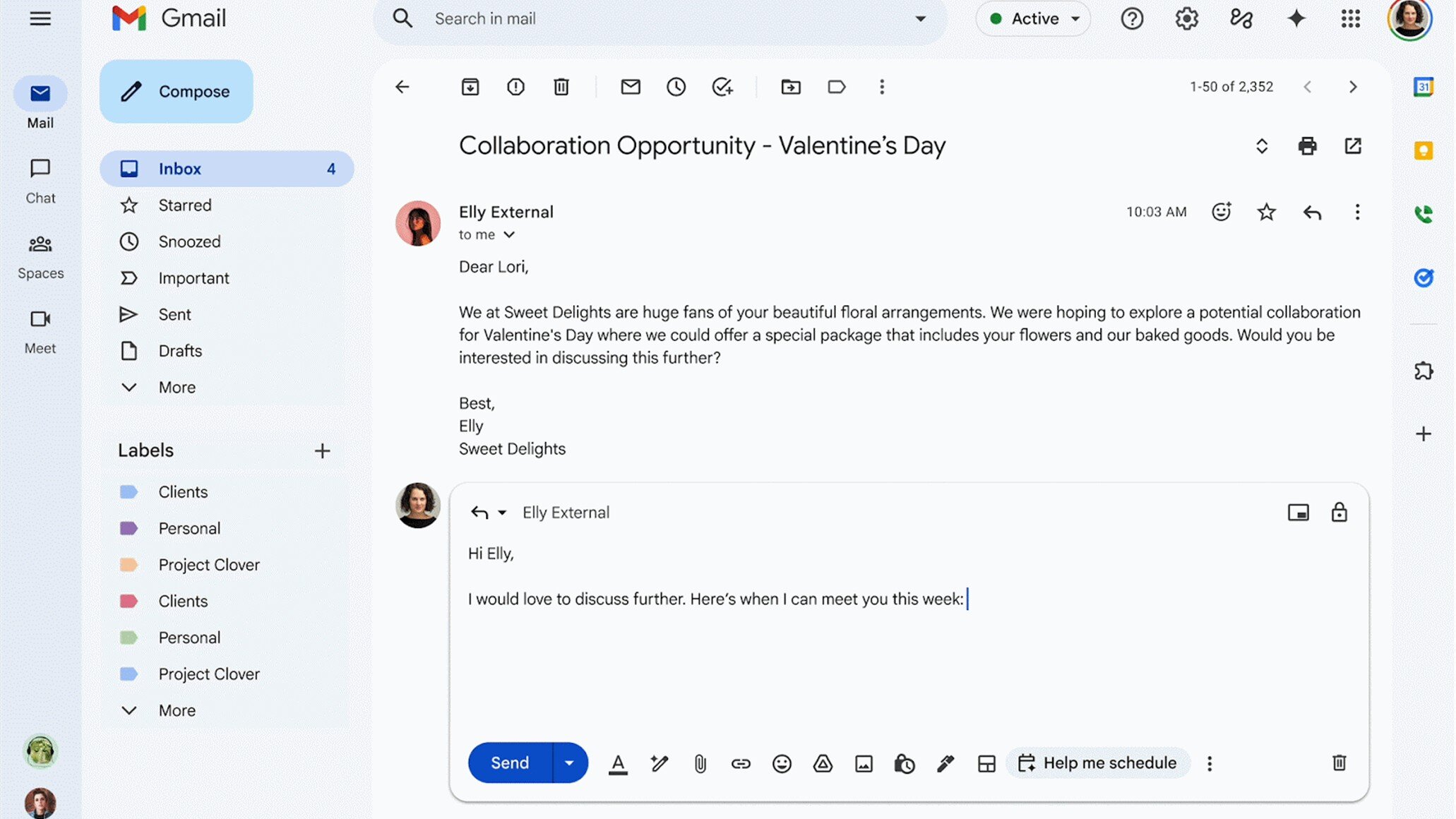Attach a file with paperclip icon
This screenshot has width=1456, height=819.
pos(700,763)
